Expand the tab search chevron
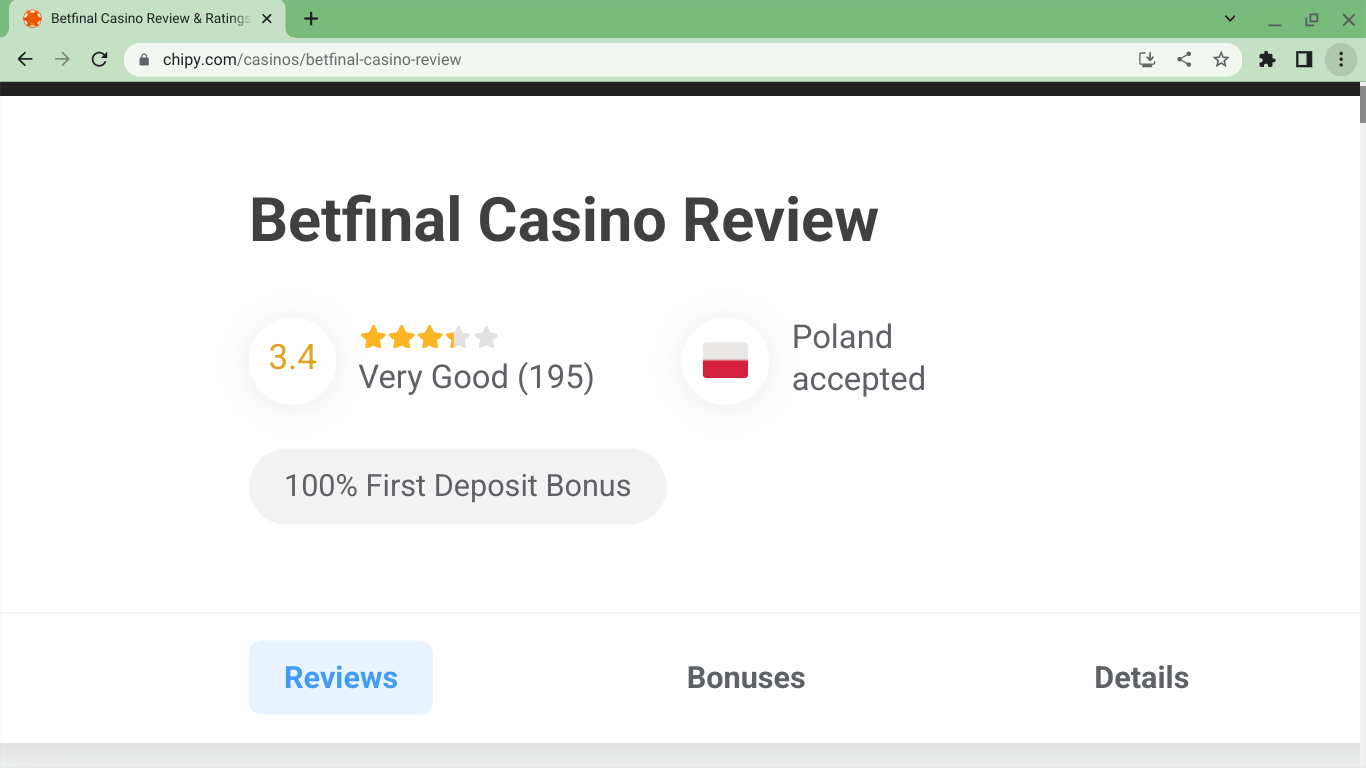 click(1230, 19)
